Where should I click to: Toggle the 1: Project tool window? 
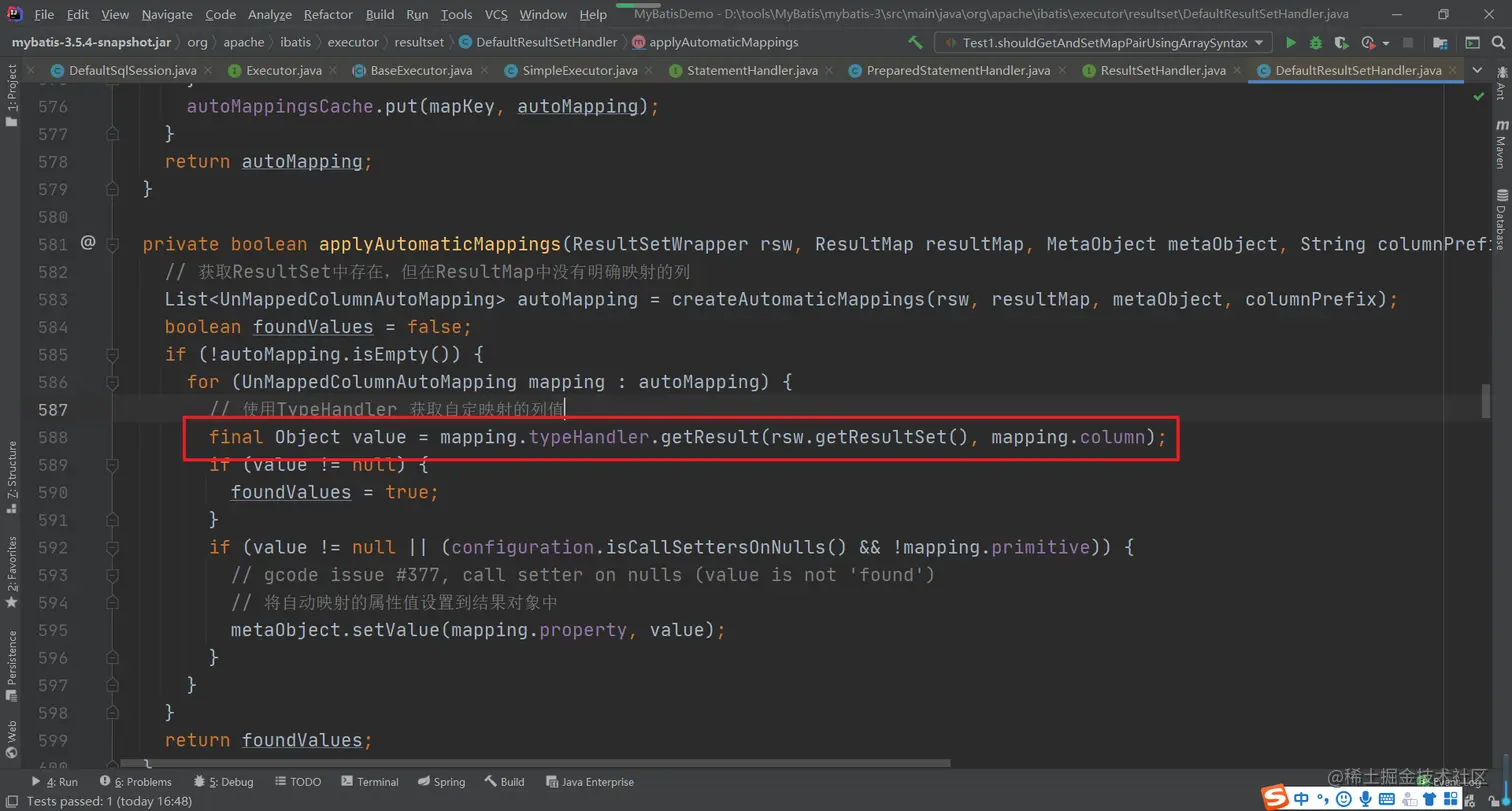[11, 96]
